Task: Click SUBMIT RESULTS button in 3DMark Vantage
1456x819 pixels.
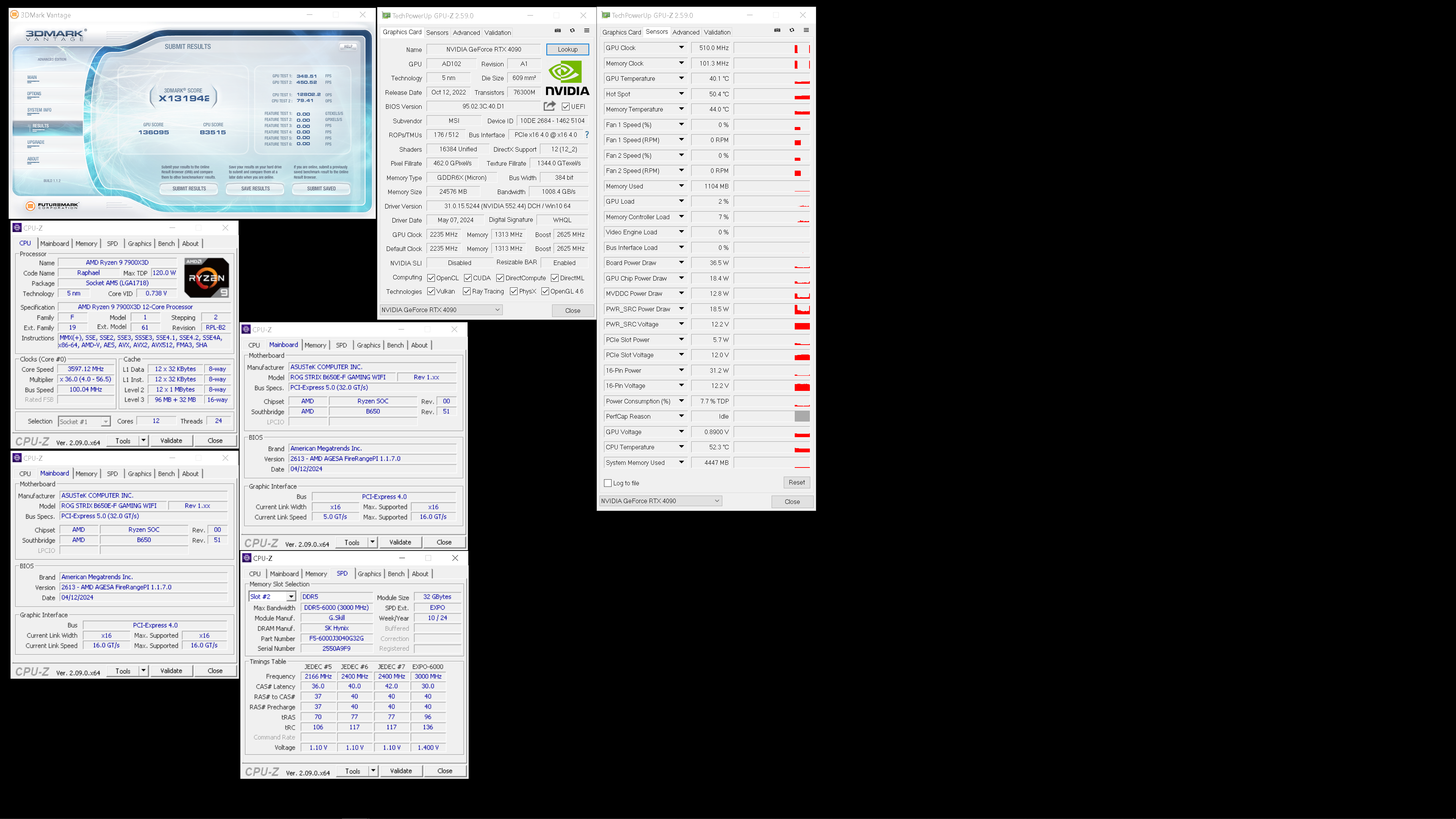Action: [x=189, y=189]
